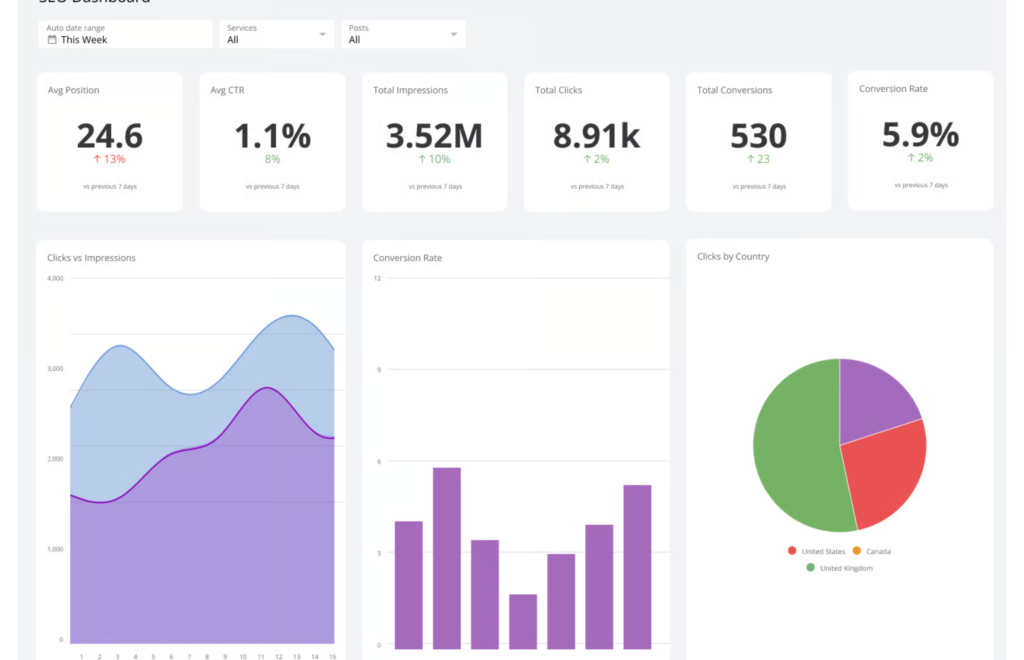This screenshot has height=660, width=1024.
Task: Select the 3.52M Total Impressions value
Action: tap(434, 135)
